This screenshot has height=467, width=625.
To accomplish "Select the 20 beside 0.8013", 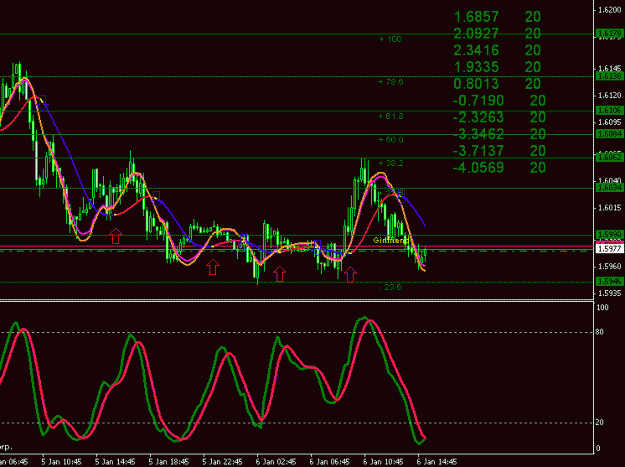I will click(x=533, y=84).
